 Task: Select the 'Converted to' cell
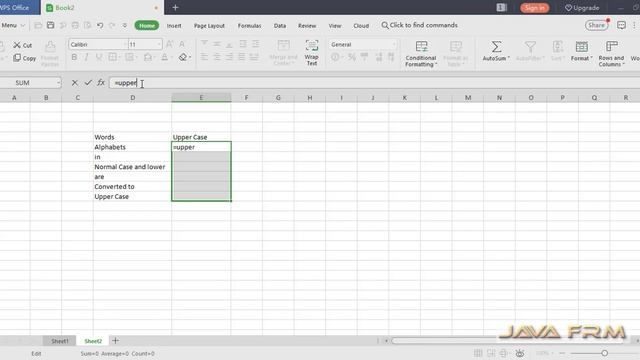[x=132, y=187]
